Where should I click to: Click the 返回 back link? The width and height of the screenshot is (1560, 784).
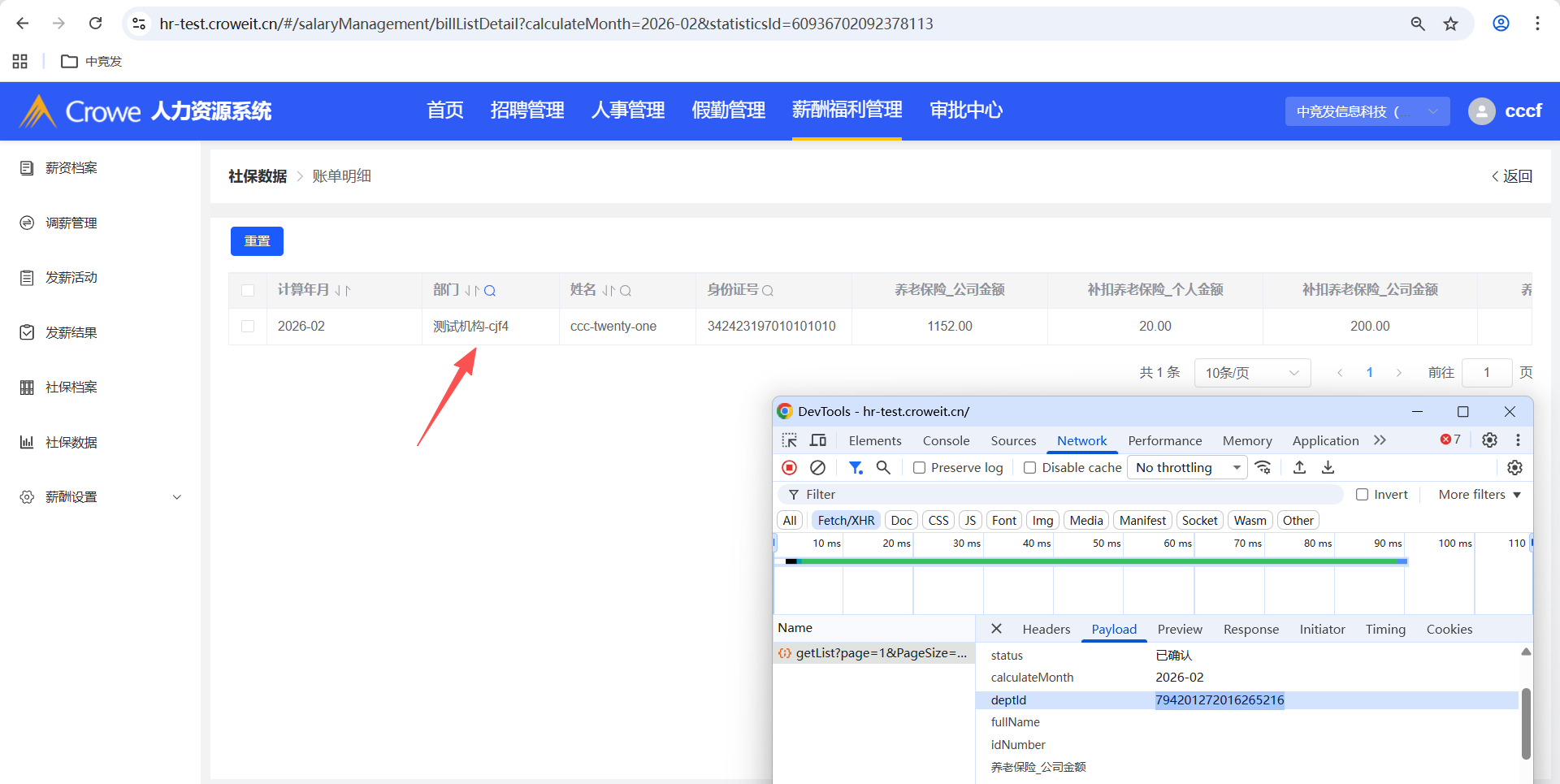click(x=1512, y=176)
